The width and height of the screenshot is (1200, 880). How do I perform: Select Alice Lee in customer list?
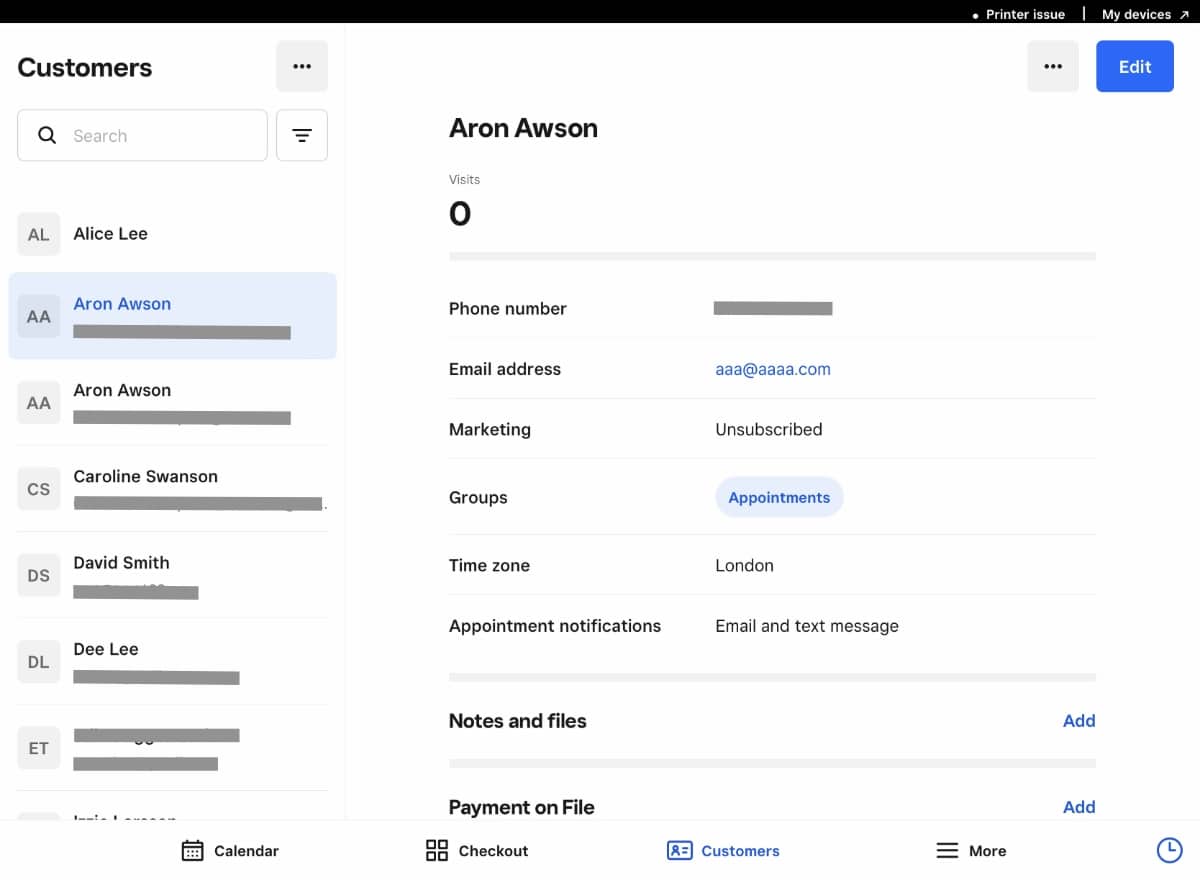[x=172, y=234]
